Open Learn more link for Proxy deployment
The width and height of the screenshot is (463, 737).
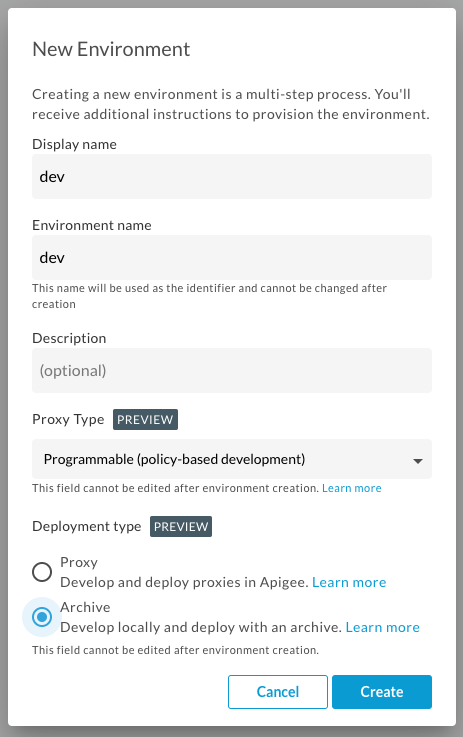click(x=349, y=582)
